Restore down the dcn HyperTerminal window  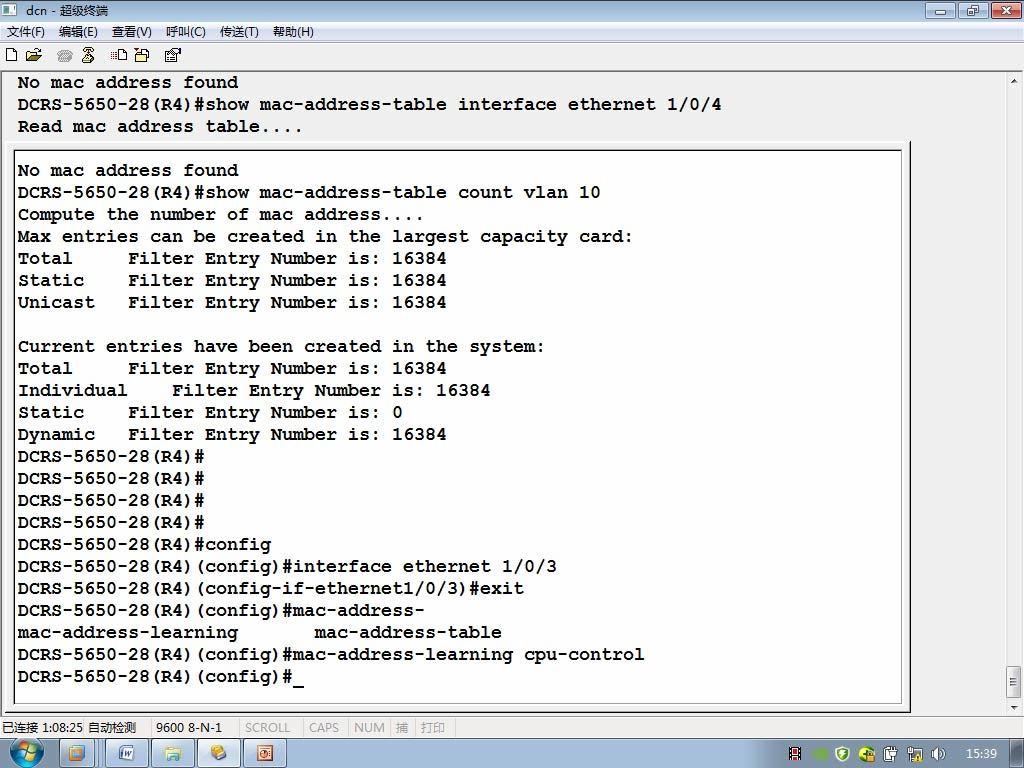click(973, 10)
